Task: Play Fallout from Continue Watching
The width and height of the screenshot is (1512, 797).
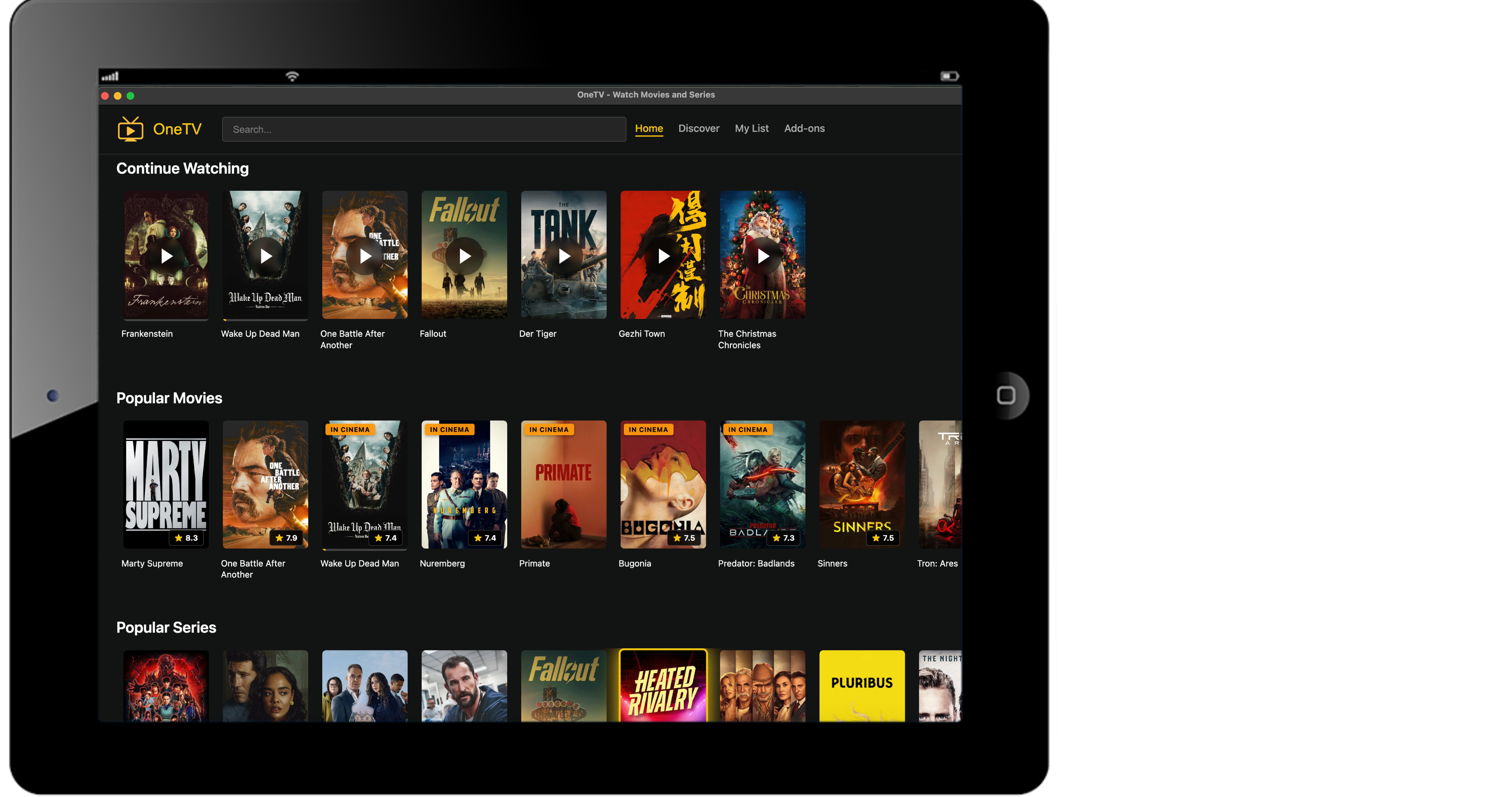Action: pos(464,256)
